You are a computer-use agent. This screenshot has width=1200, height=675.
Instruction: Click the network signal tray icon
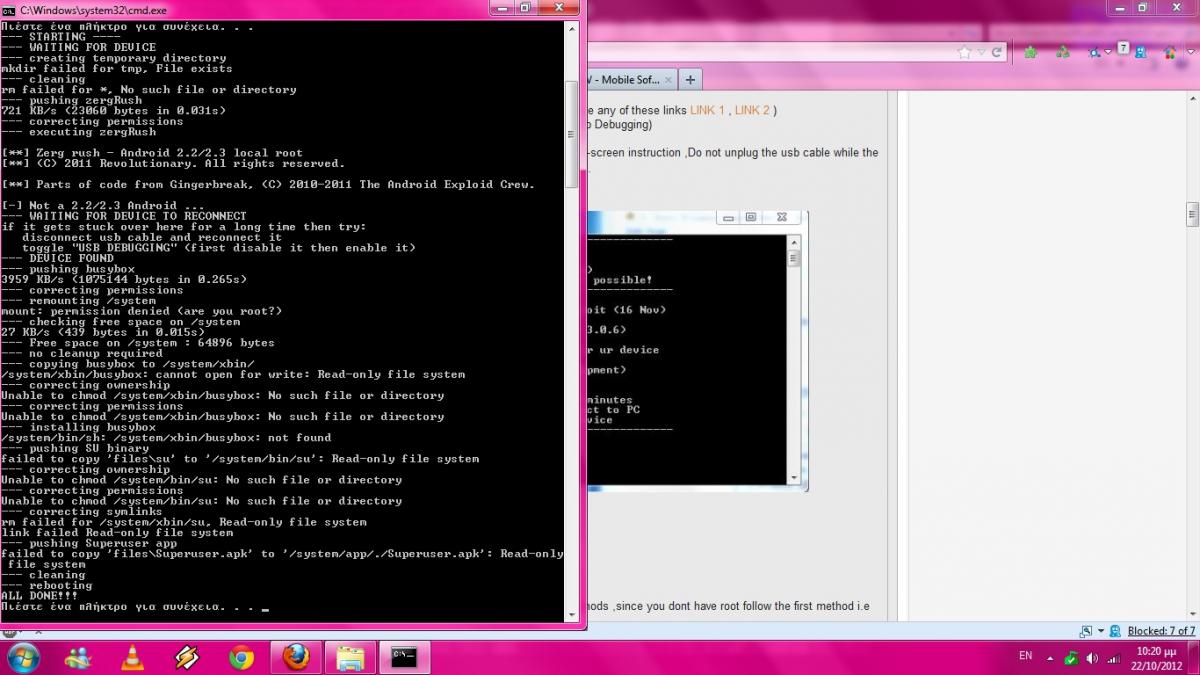click(x=1113, y=659)
